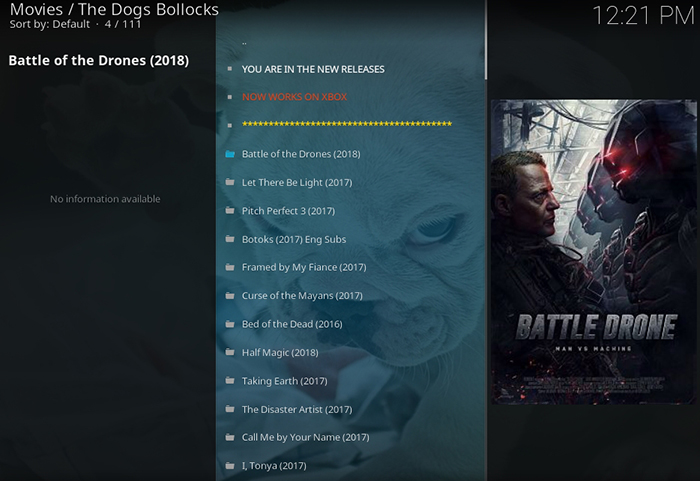Click the Sort by: Default label
The width and height of the screenshot is (700, 481).
coord(50,24)
